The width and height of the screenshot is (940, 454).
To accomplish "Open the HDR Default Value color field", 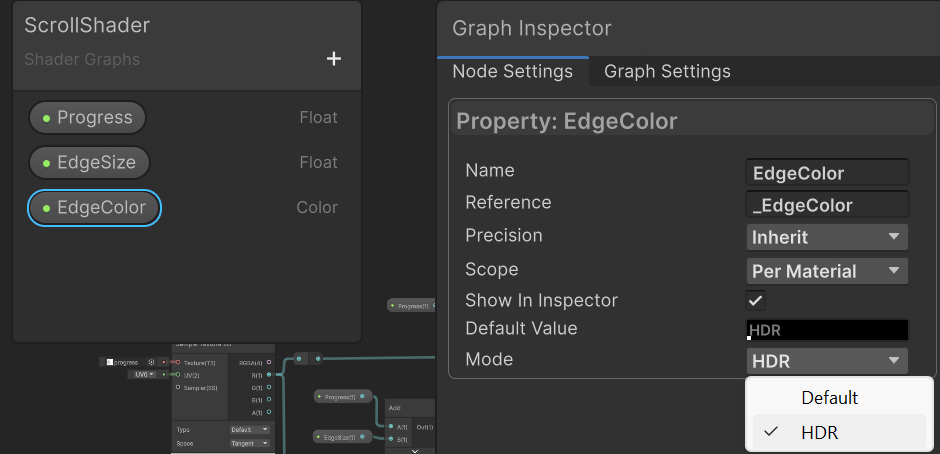I will tap(827, 330).
